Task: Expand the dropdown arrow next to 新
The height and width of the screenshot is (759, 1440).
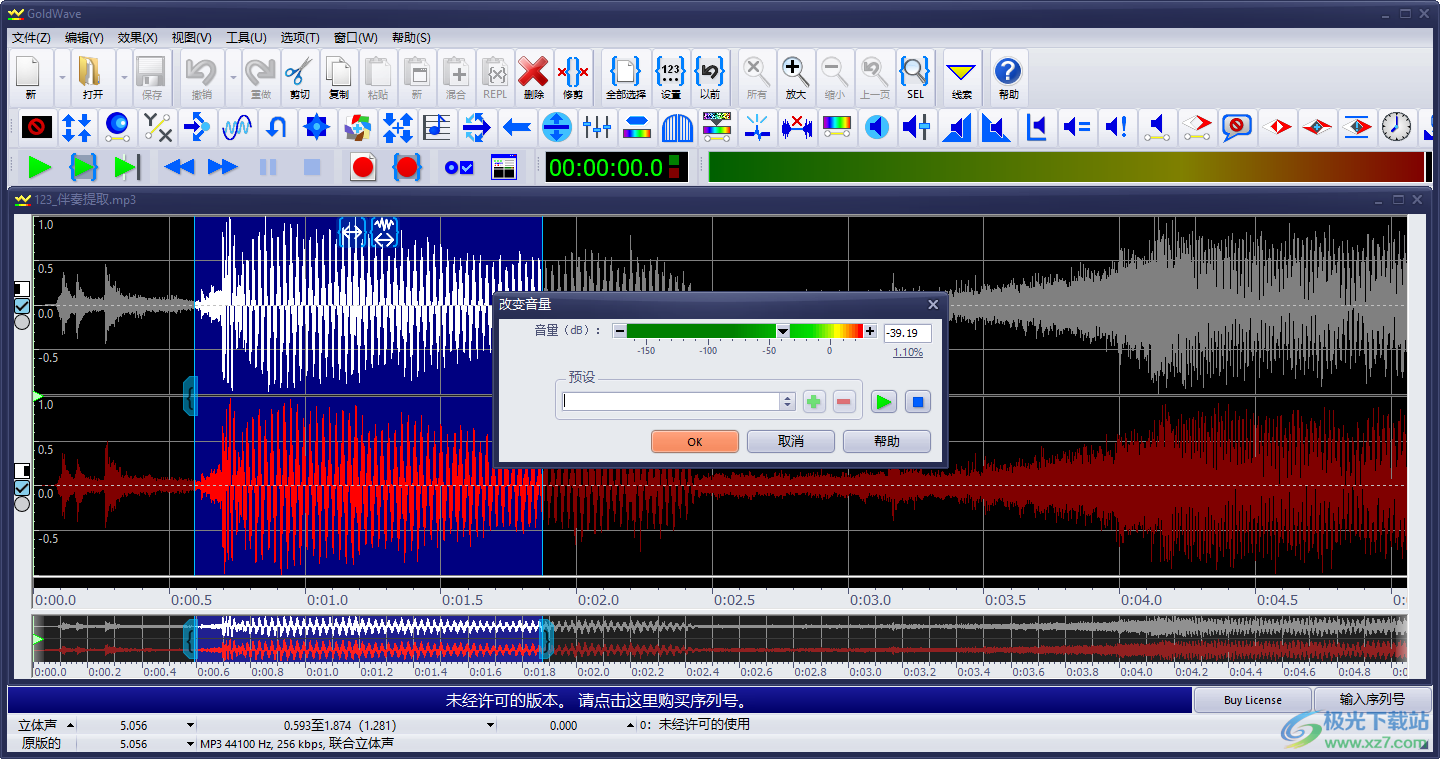Action: (61, 77)
